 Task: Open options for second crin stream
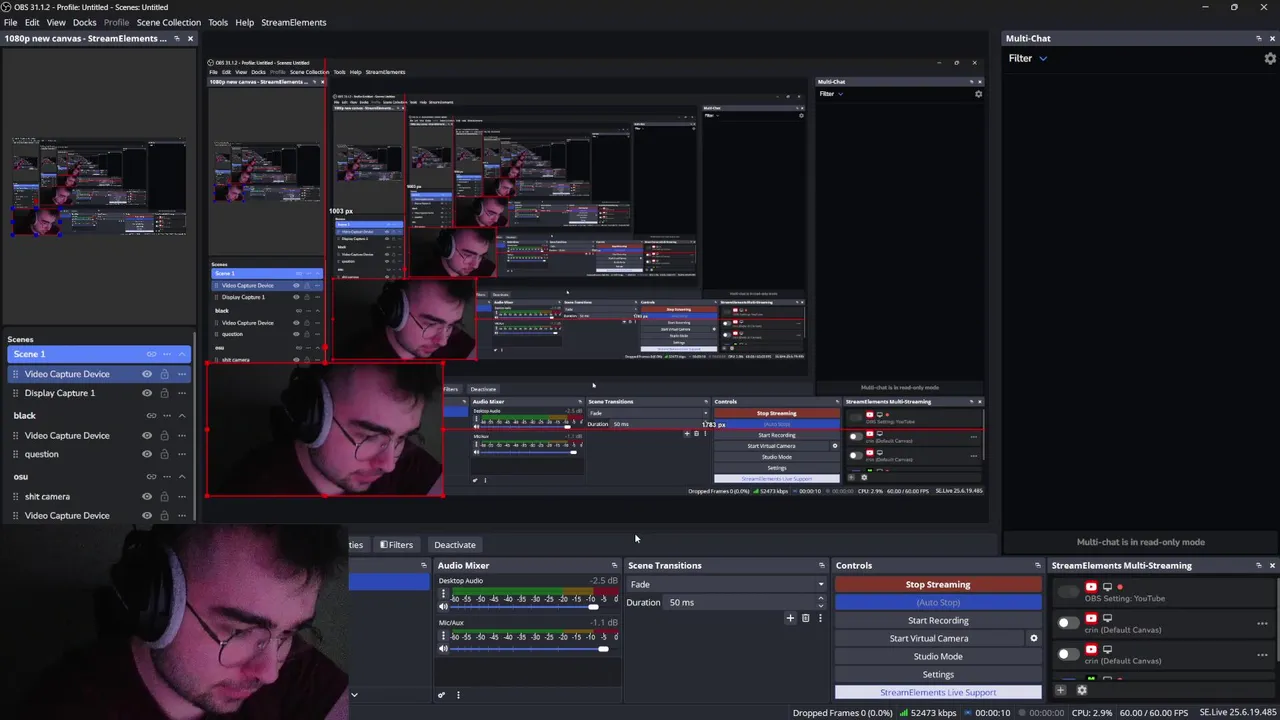[1262, 654]
